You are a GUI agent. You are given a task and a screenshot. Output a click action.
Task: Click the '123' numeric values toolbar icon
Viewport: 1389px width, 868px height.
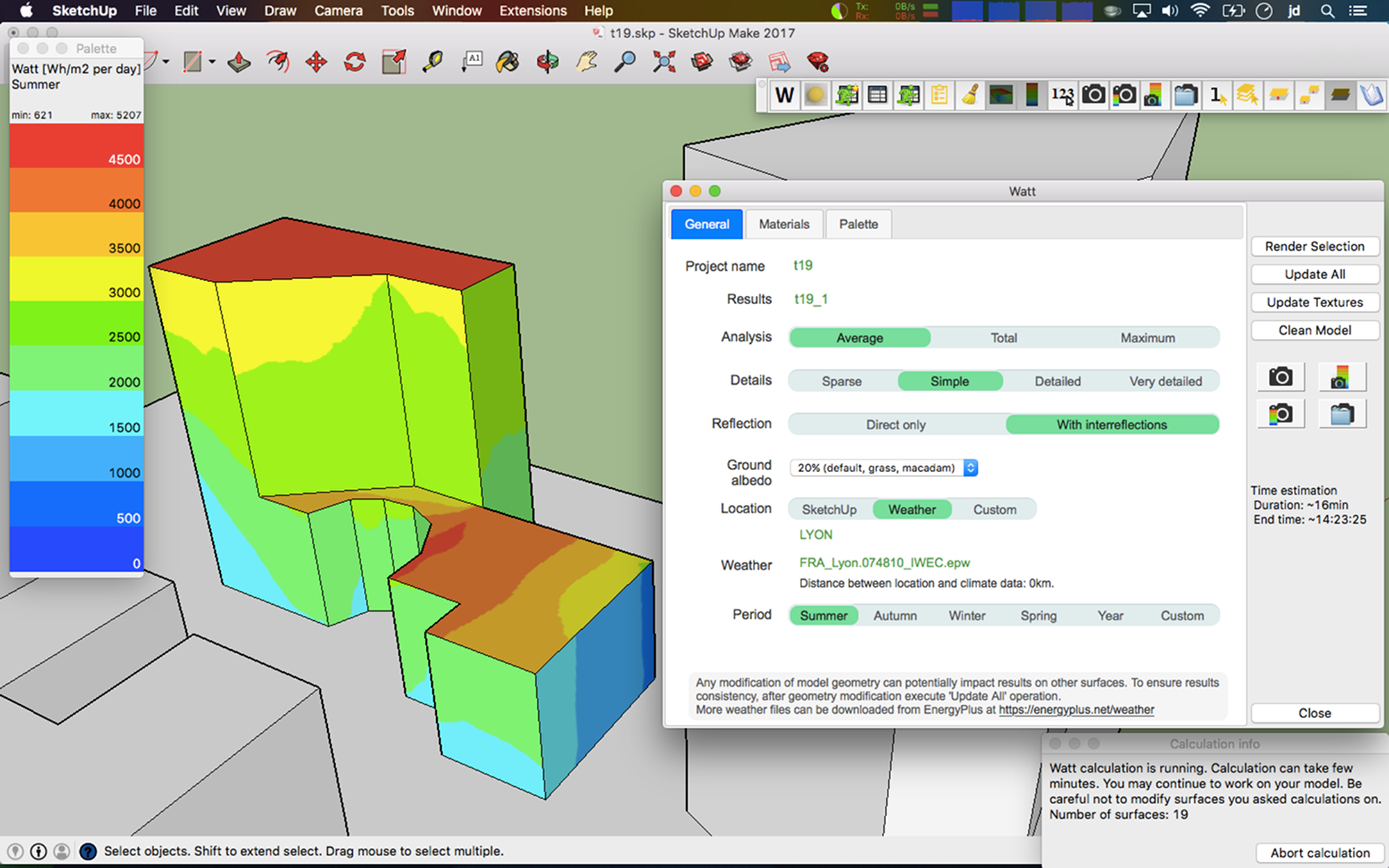coord(1063,95)
